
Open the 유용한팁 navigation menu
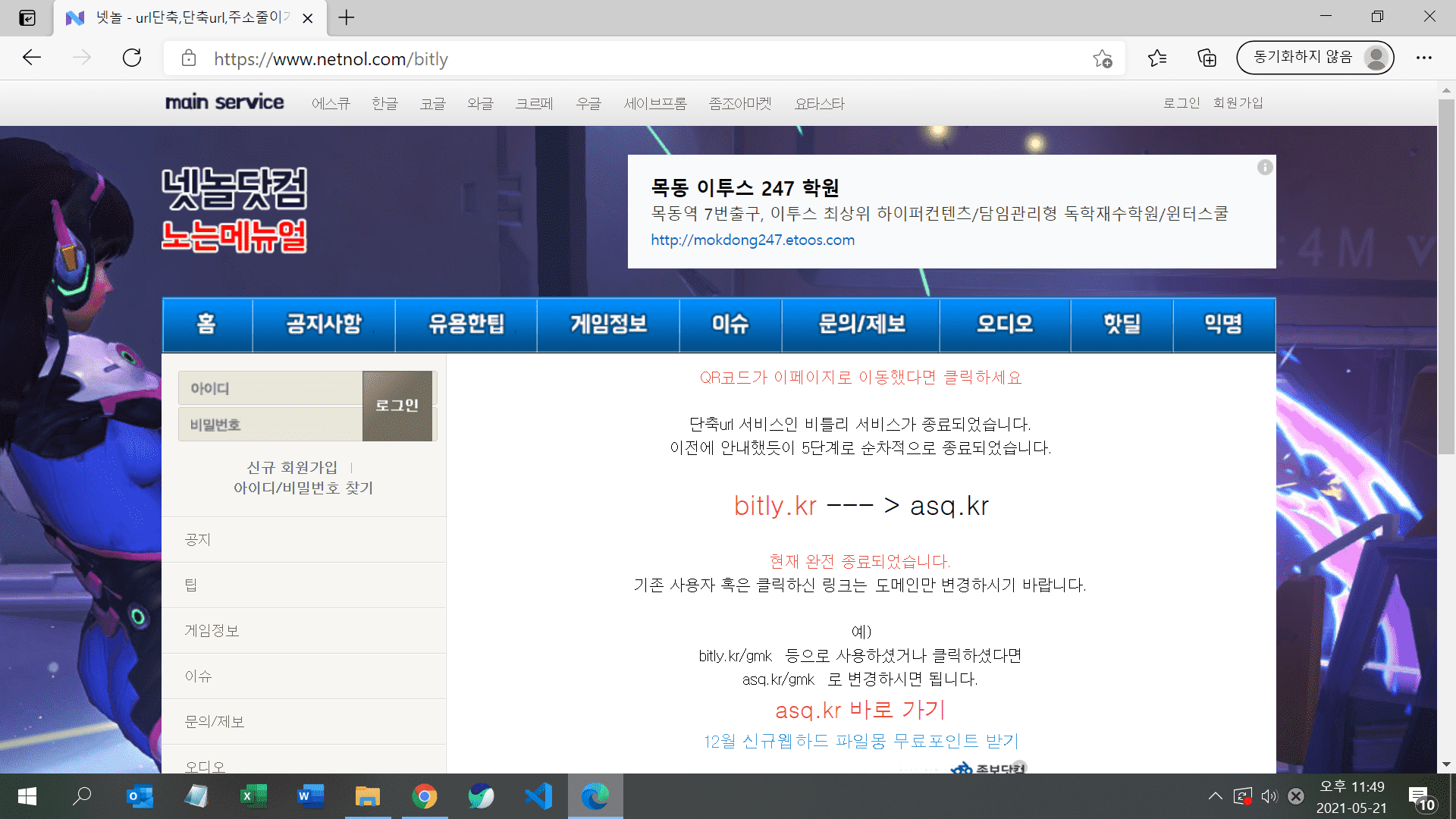click(466, 325)
